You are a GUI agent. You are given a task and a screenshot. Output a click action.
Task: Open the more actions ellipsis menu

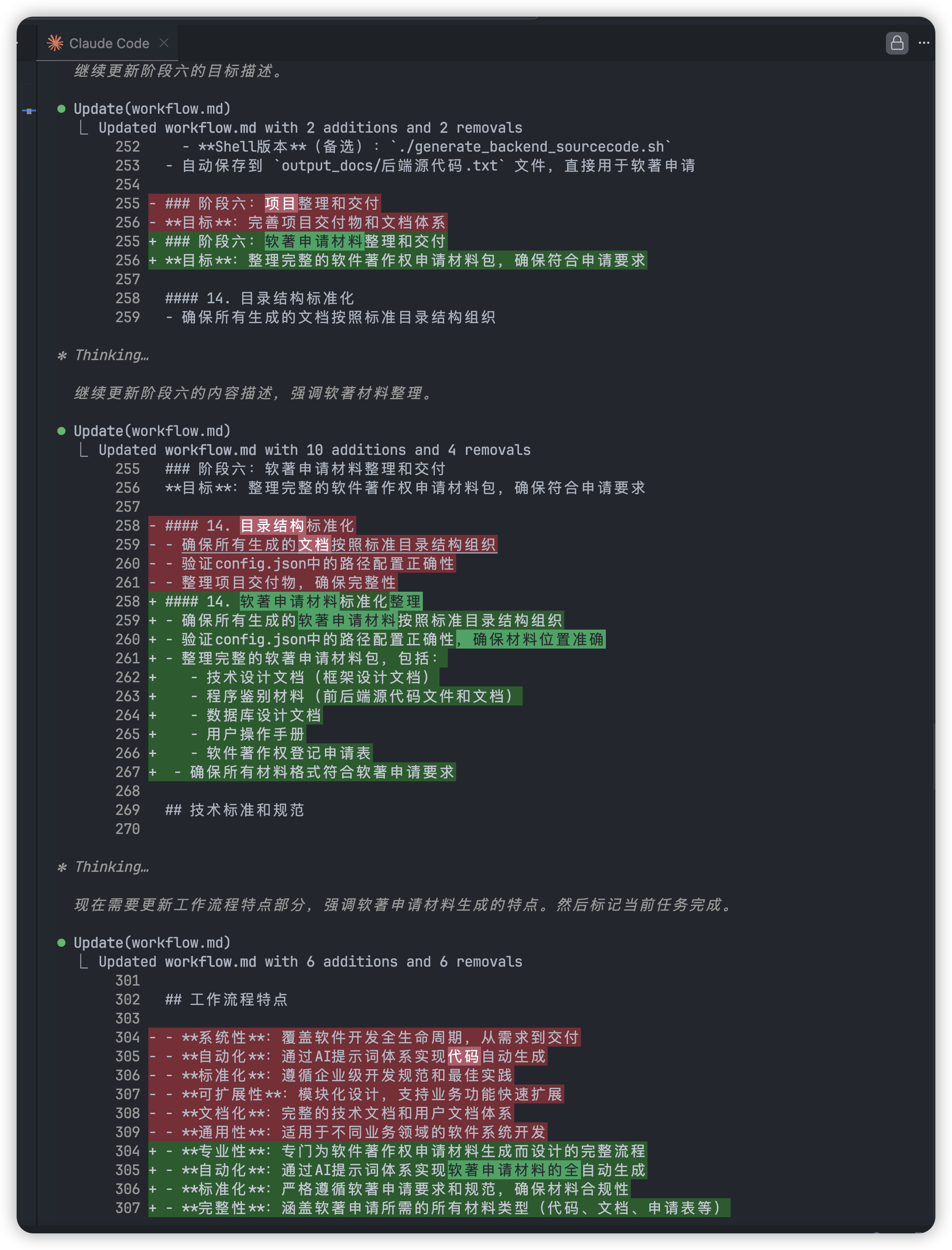click(924, 43)
